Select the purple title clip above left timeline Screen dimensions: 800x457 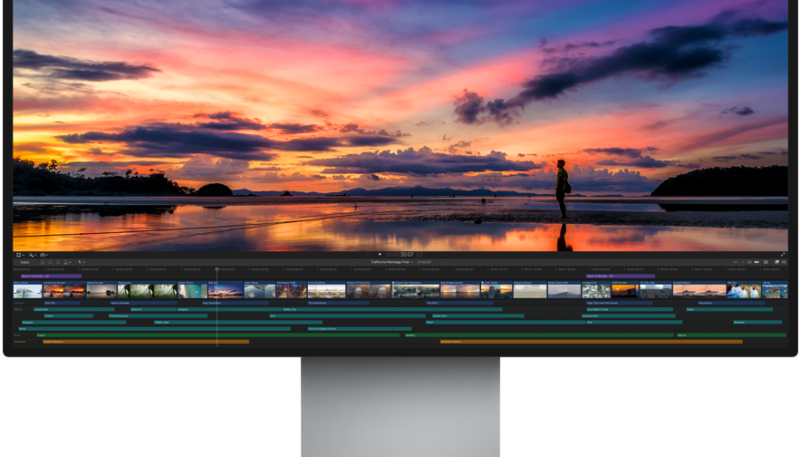[x=50, y=276]
